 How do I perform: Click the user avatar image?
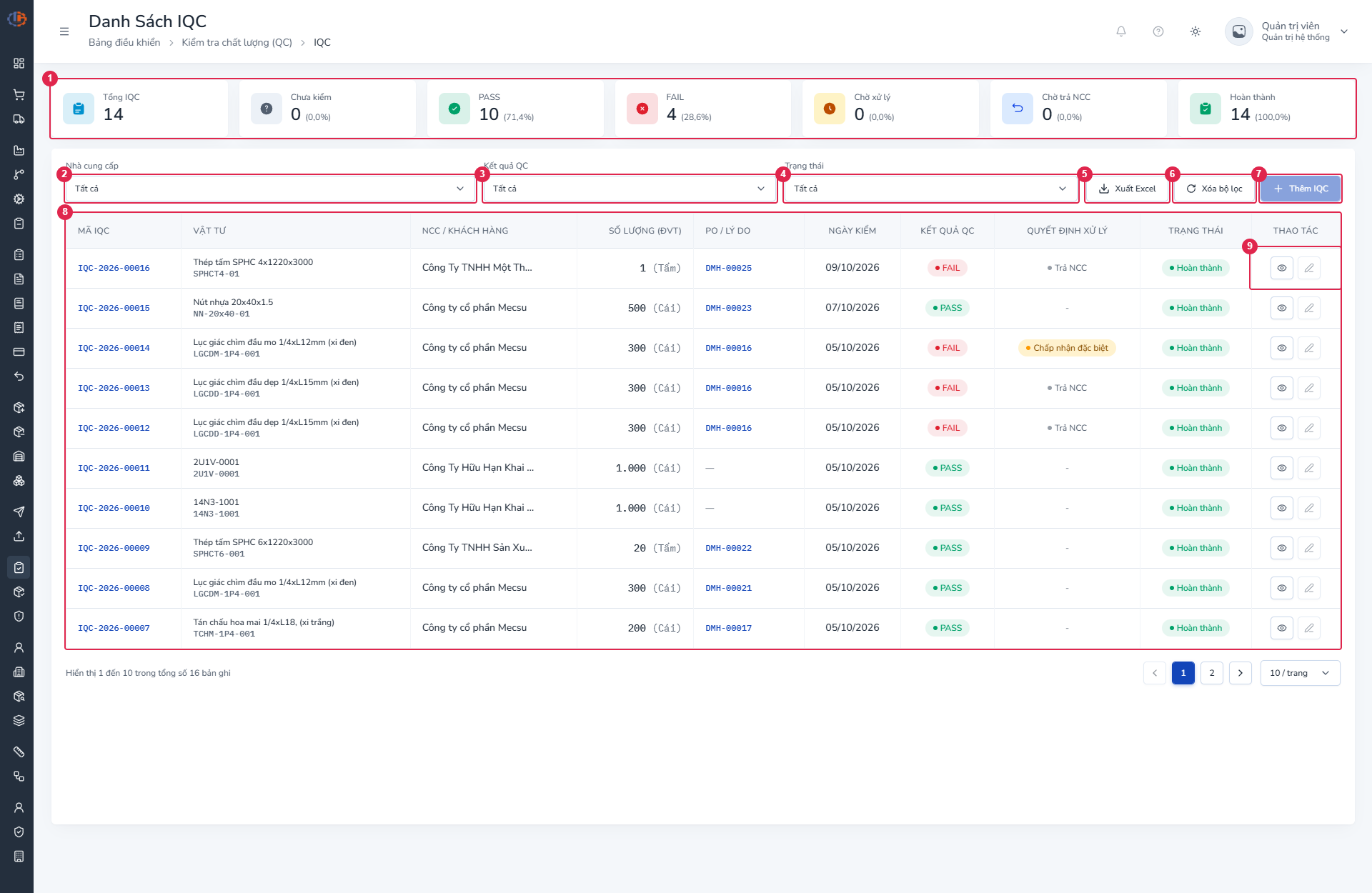point(1239,31)
